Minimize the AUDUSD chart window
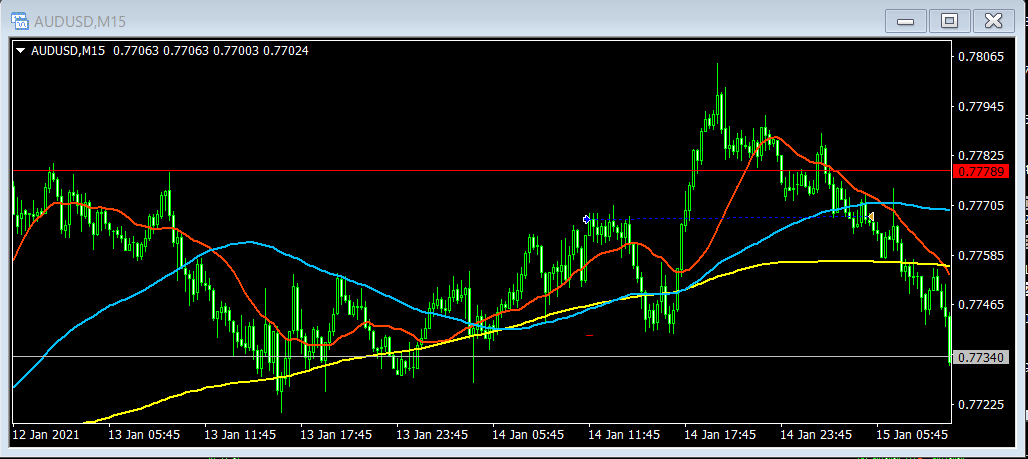Screen dimensions: 1028x459 [x=905, y=21]
